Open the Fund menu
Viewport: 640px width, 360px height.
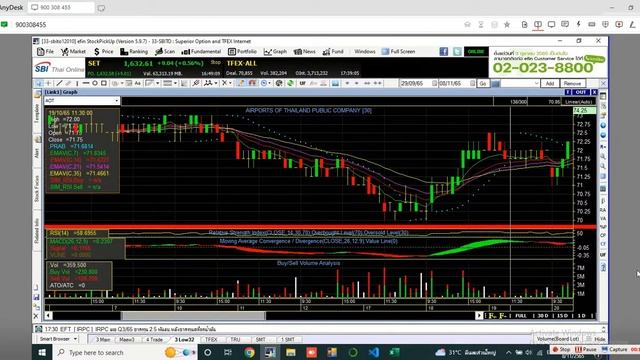pyautogui.click(x=333, y=51)
